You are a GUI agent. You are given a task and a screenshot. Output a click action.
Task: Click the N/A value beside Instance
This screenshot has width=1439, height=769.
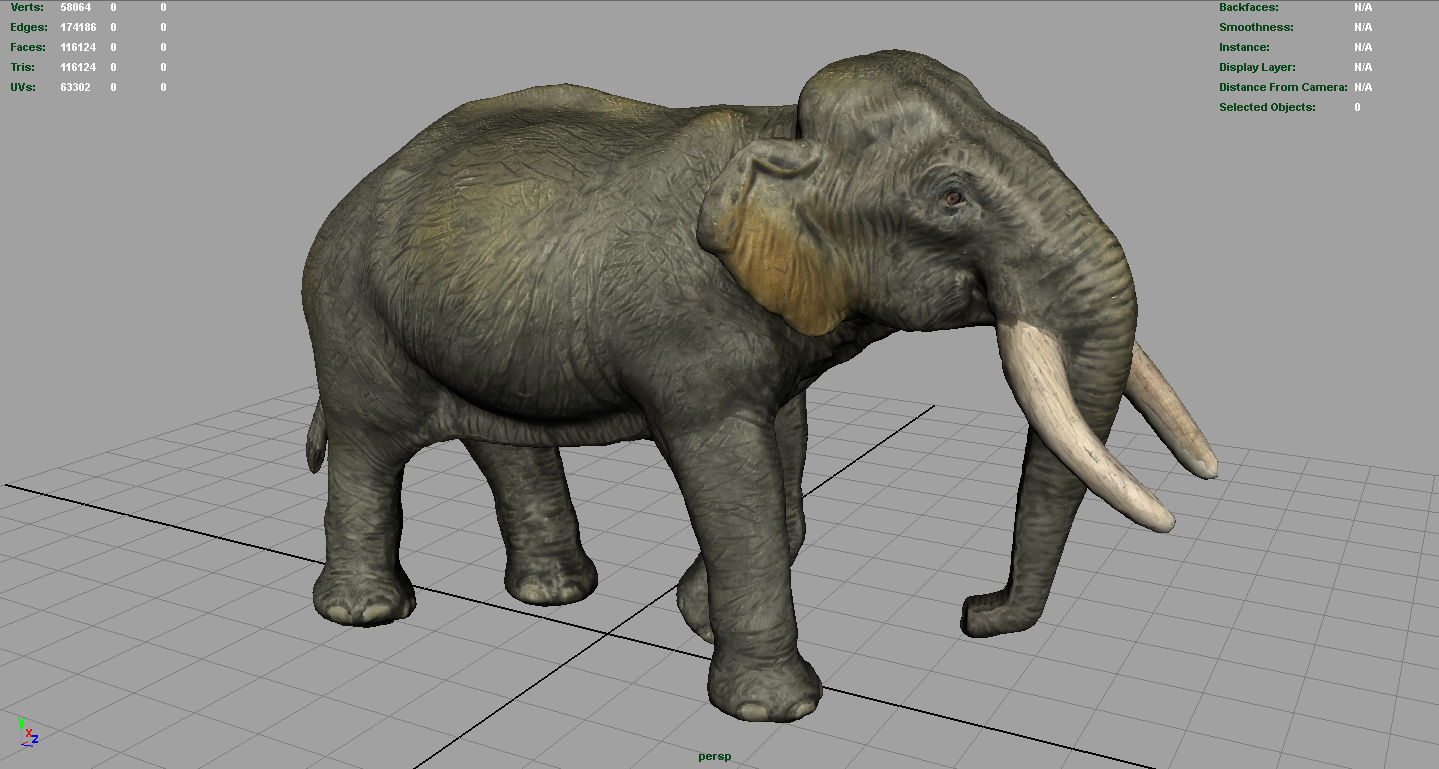click(x=1363, y=47)
